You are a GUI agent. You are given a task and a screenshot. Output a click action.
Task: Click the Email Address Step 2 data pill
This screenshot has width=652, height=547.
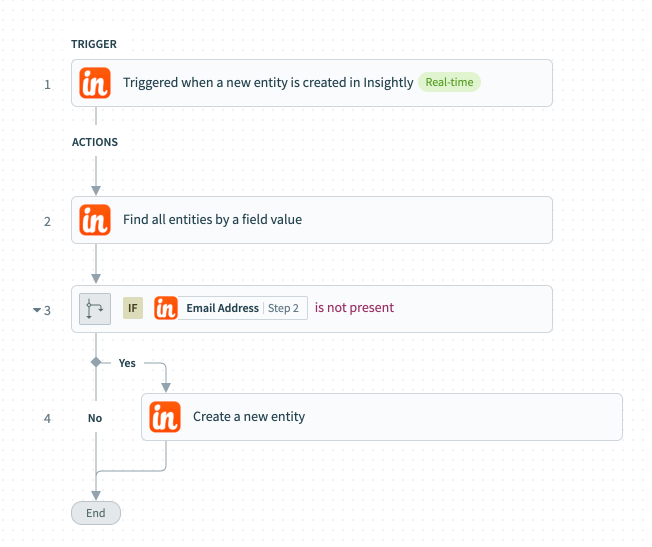click(243, 308)
